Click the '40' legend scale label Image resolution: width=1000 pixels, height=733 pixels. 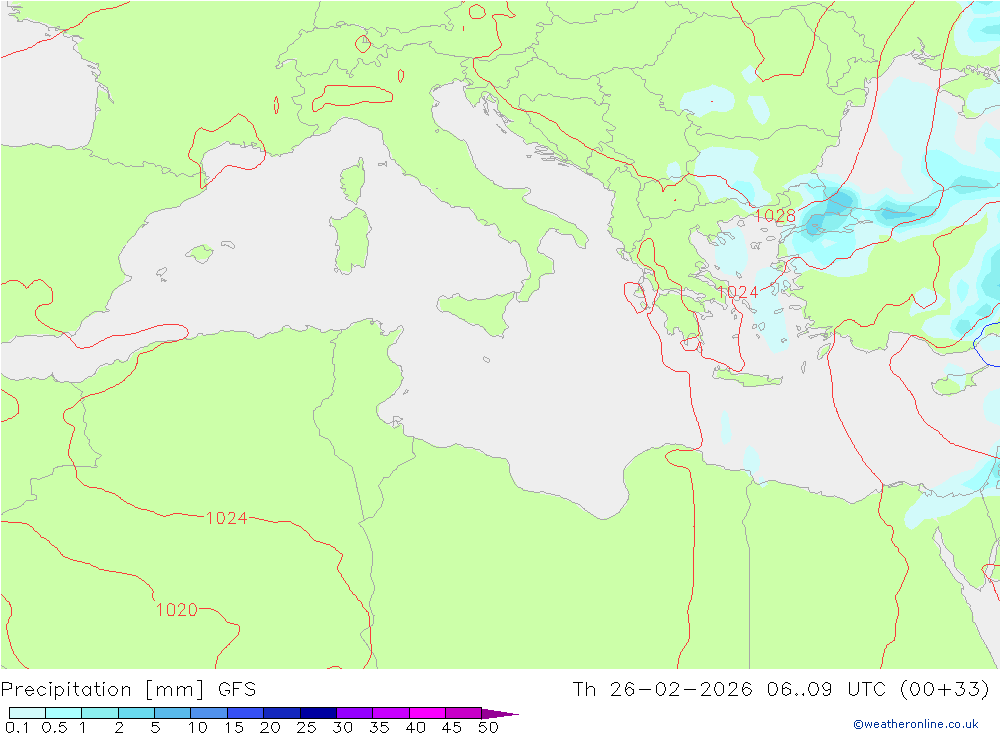click(x=416, y=727)
